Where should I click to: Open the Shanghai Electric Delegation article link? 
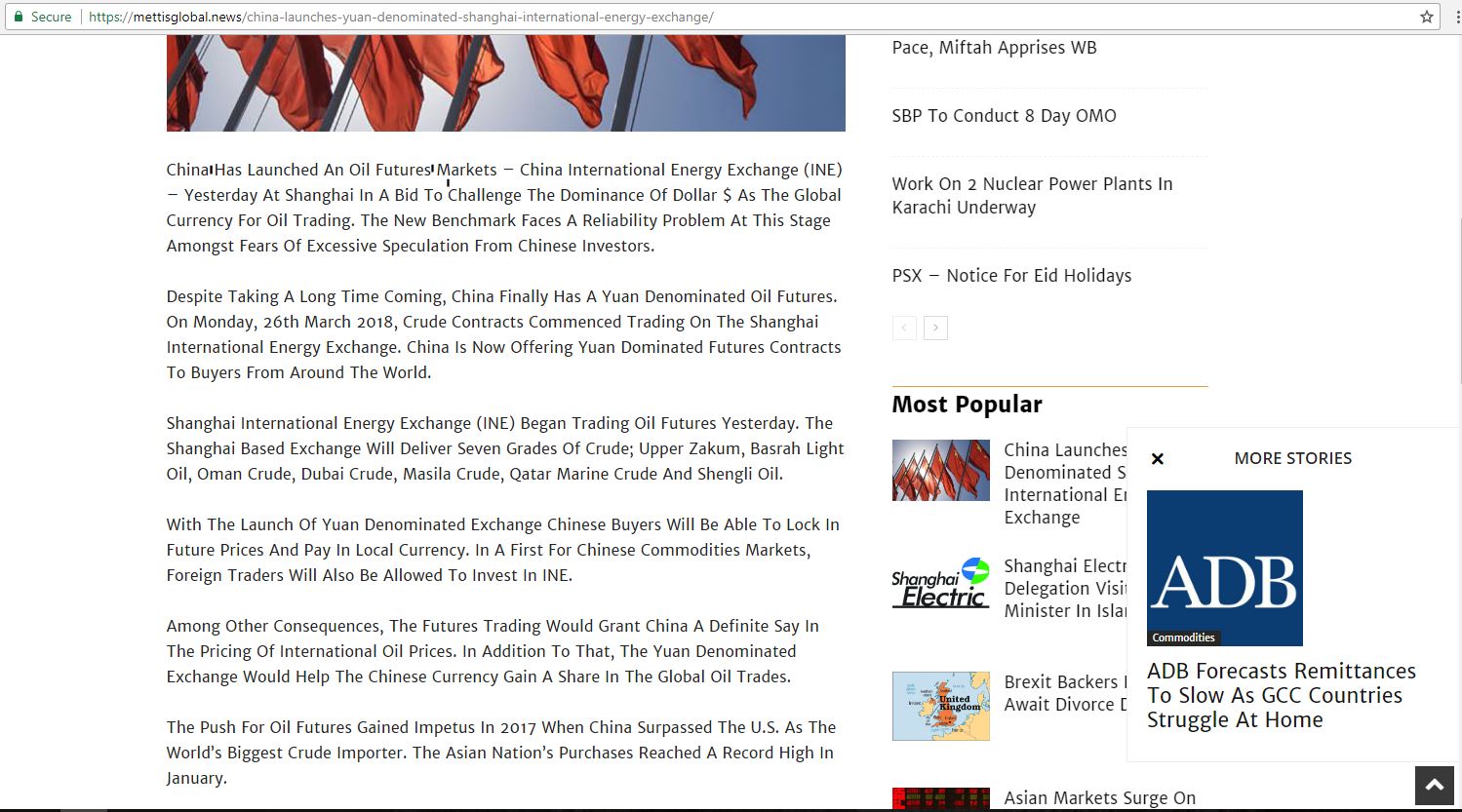coord(1065,589)
